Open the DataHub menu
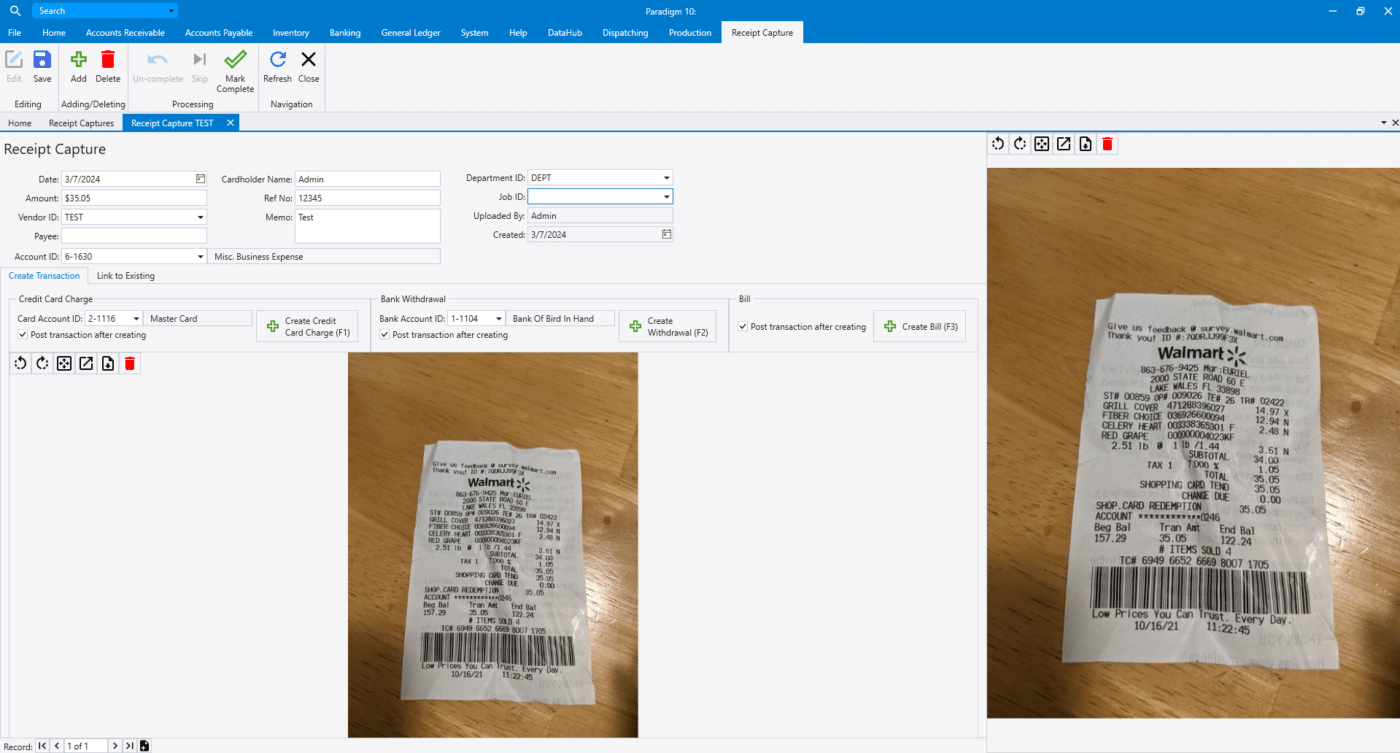This screenshot has width=1400, height=753. point(565,33)
